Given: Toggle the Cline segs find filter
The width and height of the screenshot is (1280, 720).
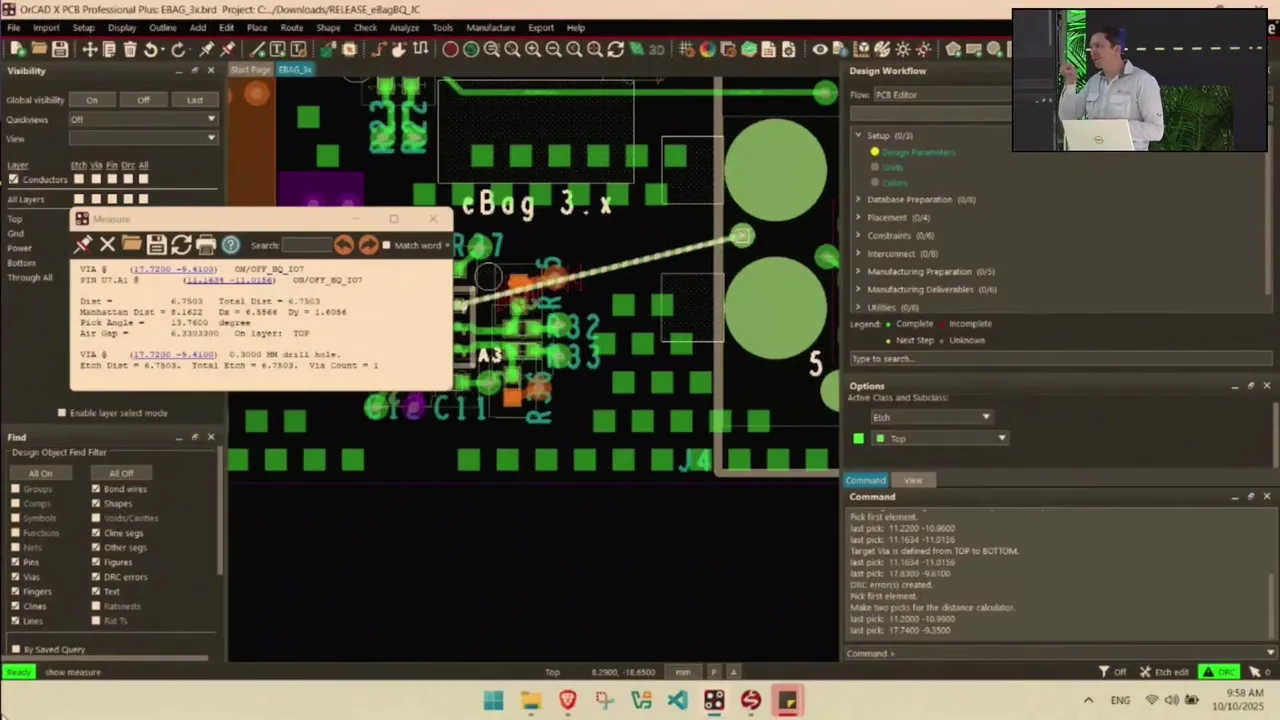Looking at the screenshot, I should (x=96, y=533).
